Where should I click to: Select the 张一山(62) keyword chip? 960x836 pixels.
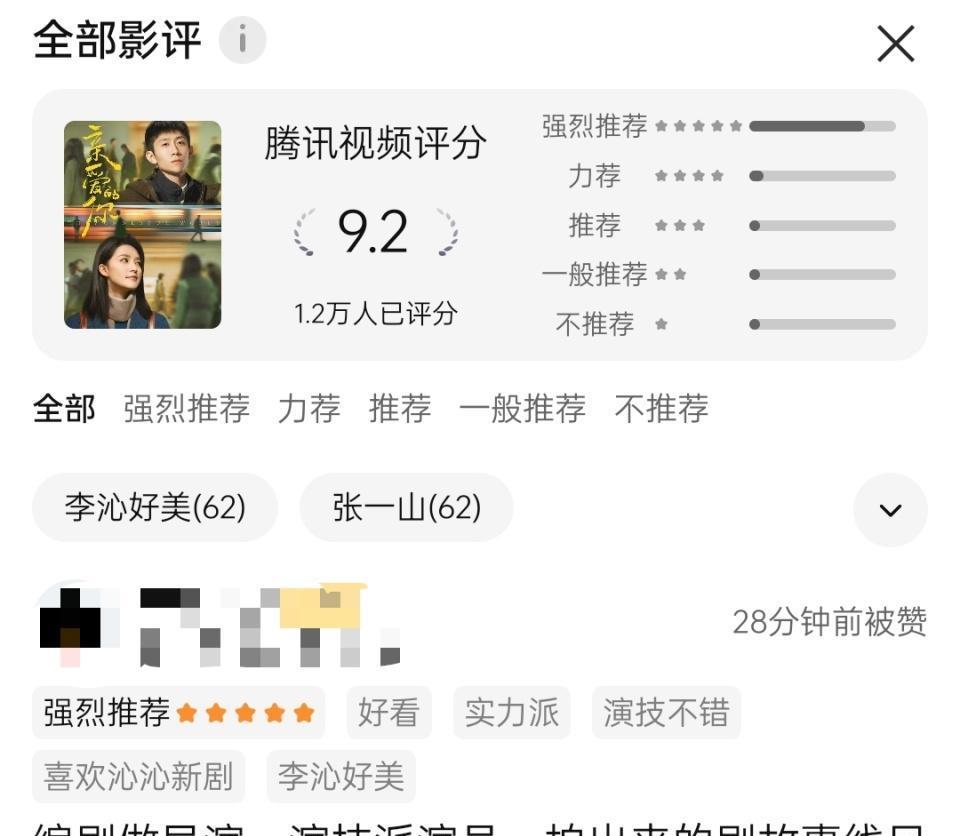coord(407,507)
